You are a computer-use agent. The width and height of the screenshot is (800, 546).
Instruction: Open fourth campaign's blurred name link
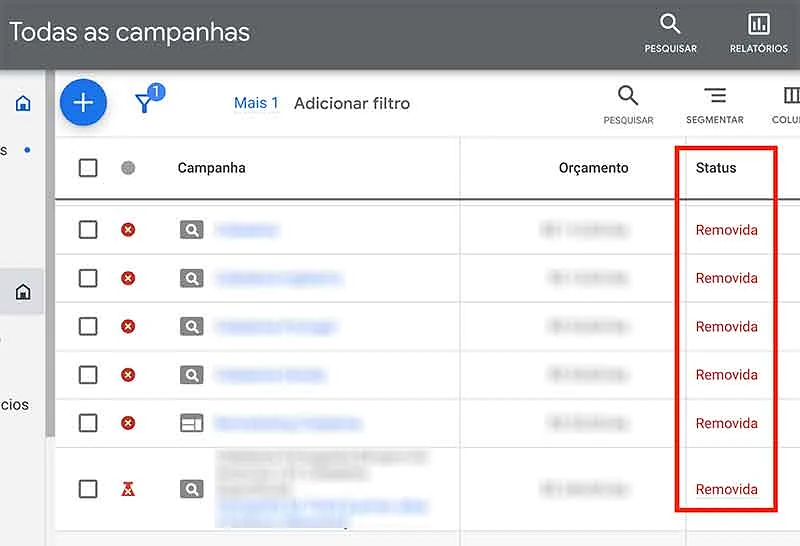270,375
